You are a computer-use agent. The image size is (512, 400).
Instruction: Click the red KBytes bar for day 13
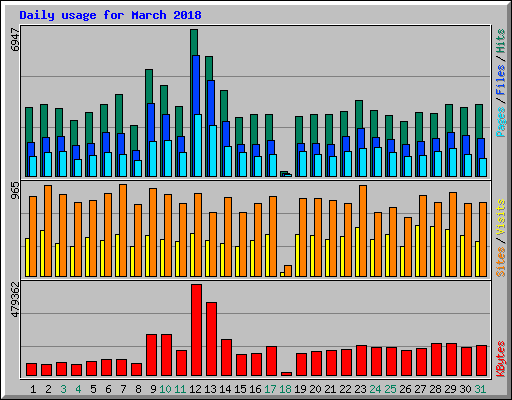pos(211,339)
